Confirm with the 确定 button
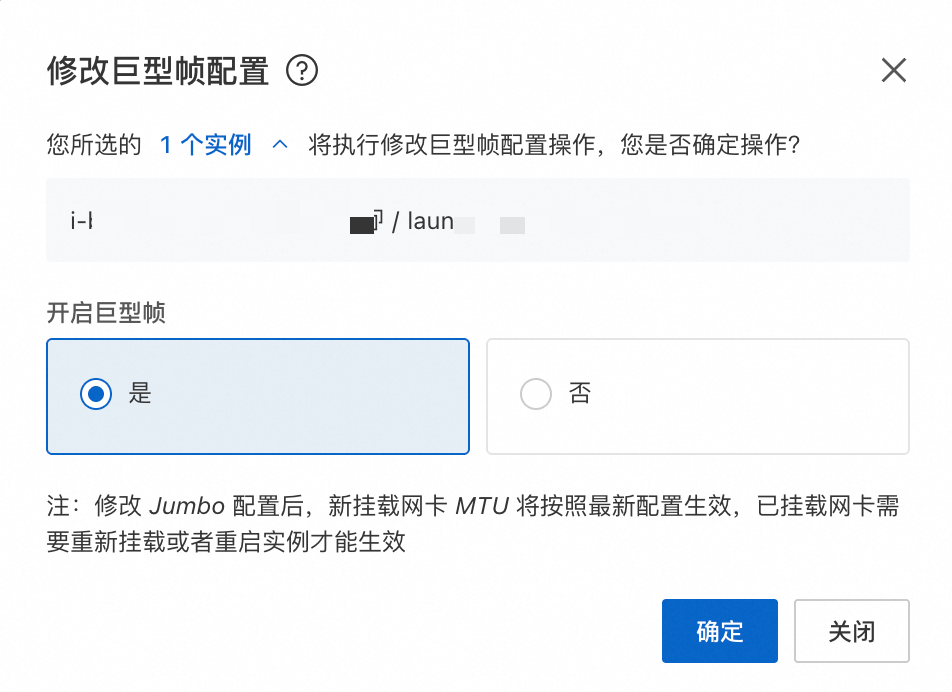Image resolution: width=952 pixels, height=692 pixels. [719, 631]
